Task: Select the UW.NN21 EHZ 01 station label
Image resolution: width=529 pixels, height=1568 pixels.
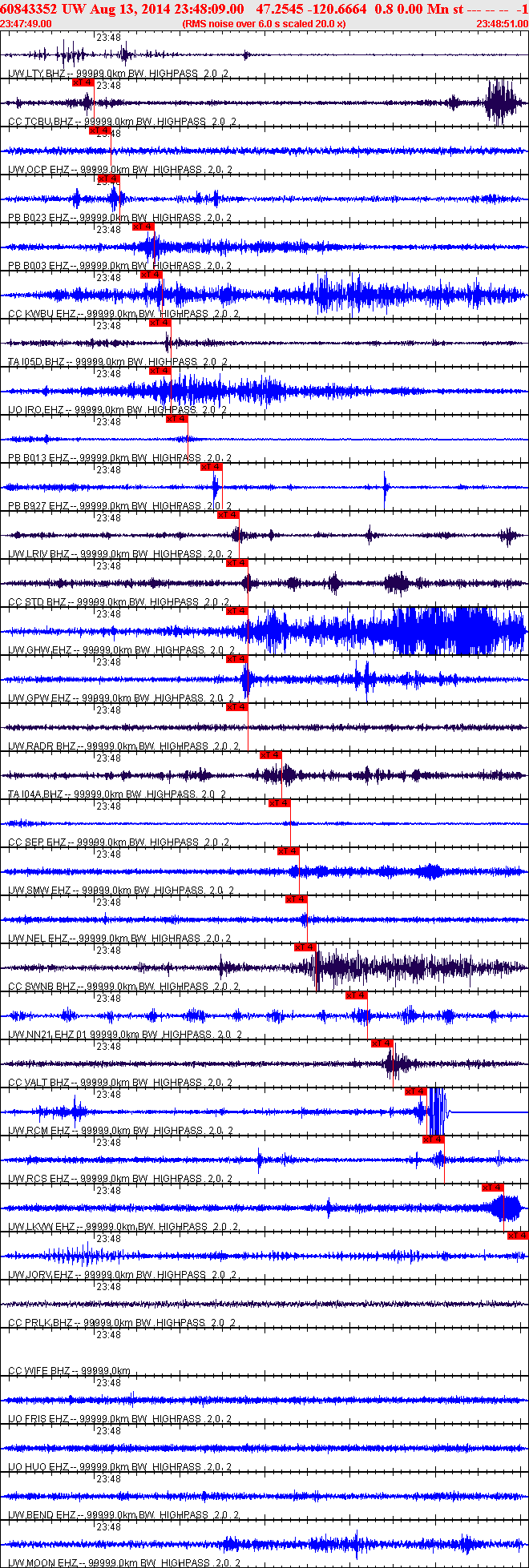Action: click(x=47, y=1035)
